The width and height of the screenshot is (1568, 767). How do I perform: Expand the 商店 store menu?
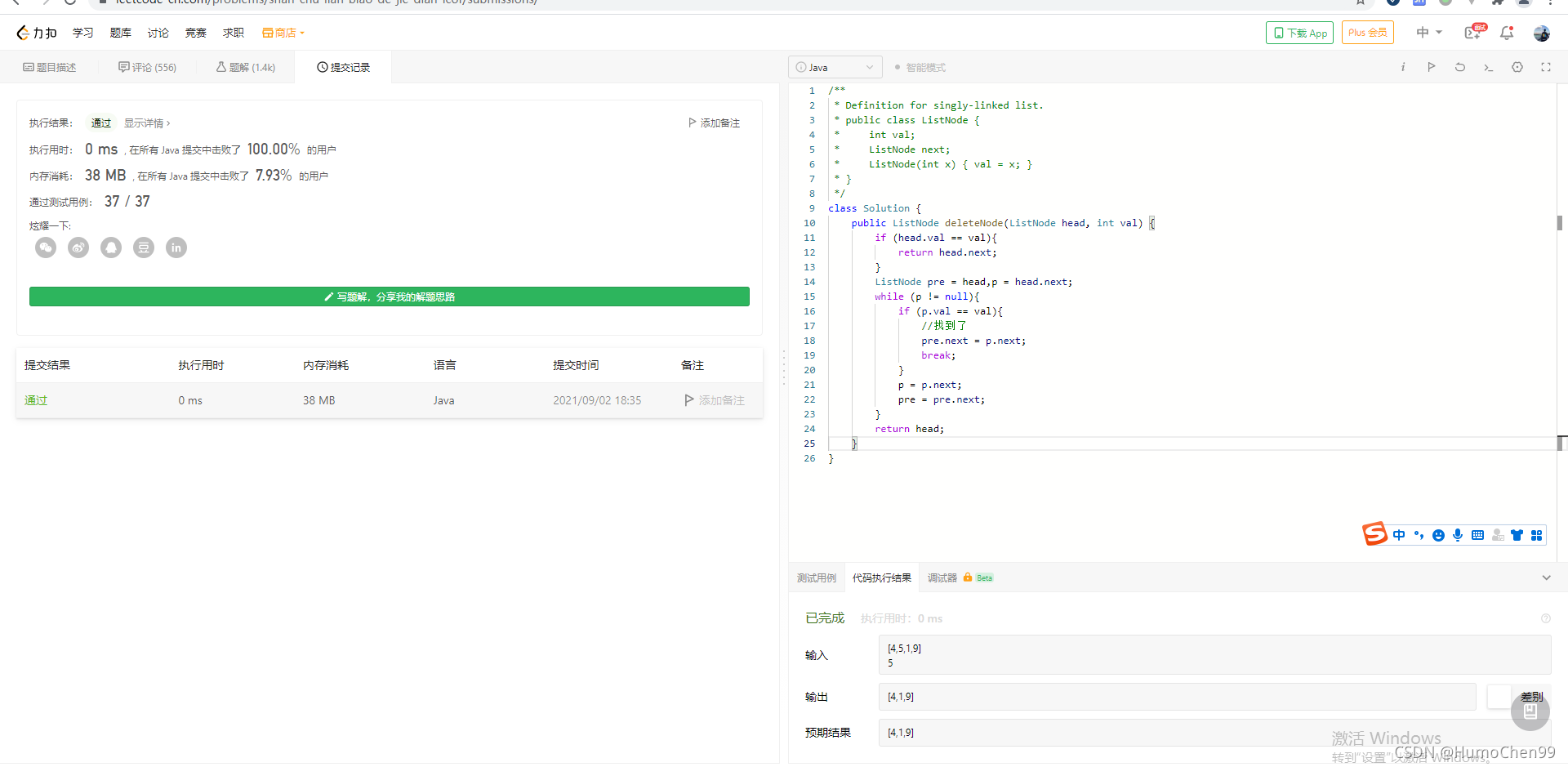[x=283, y=33]
